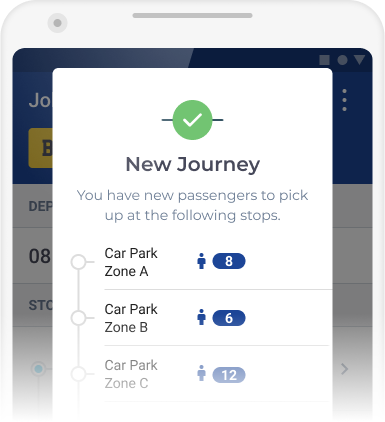Click the passenger count badge 6
The height and width of the screenshot is (422, 385).
(x=229, y=318)
